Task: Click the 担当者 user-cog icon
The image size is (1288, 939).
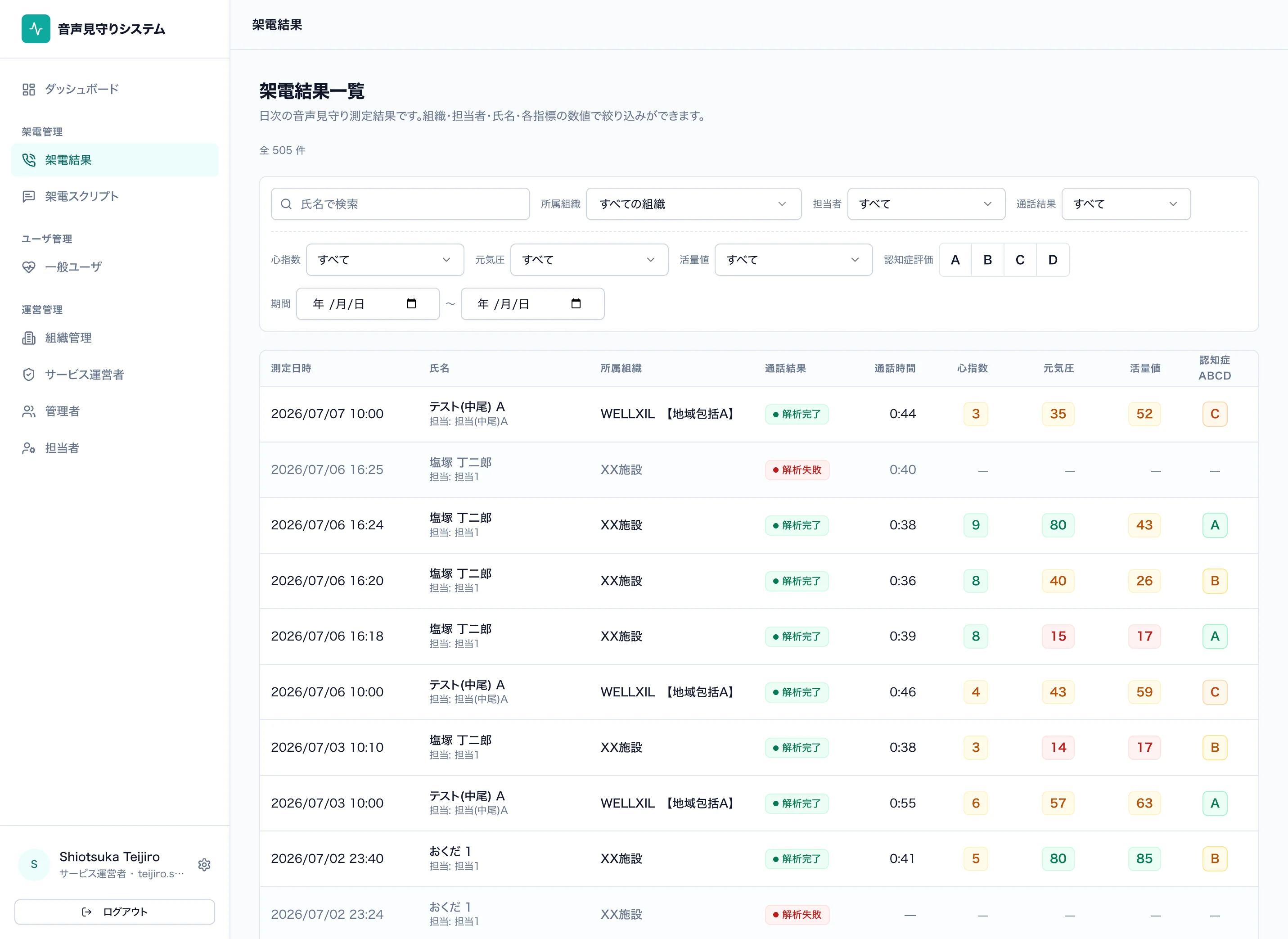Action: click(29, 448)
